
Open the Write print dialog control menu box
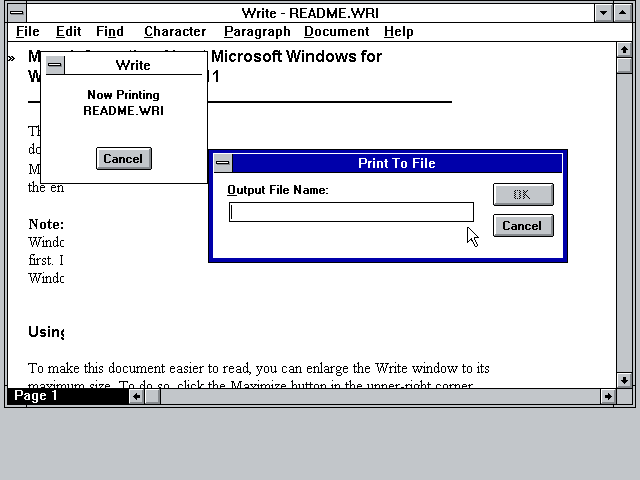pyautogui.click(x=55, y=65)
